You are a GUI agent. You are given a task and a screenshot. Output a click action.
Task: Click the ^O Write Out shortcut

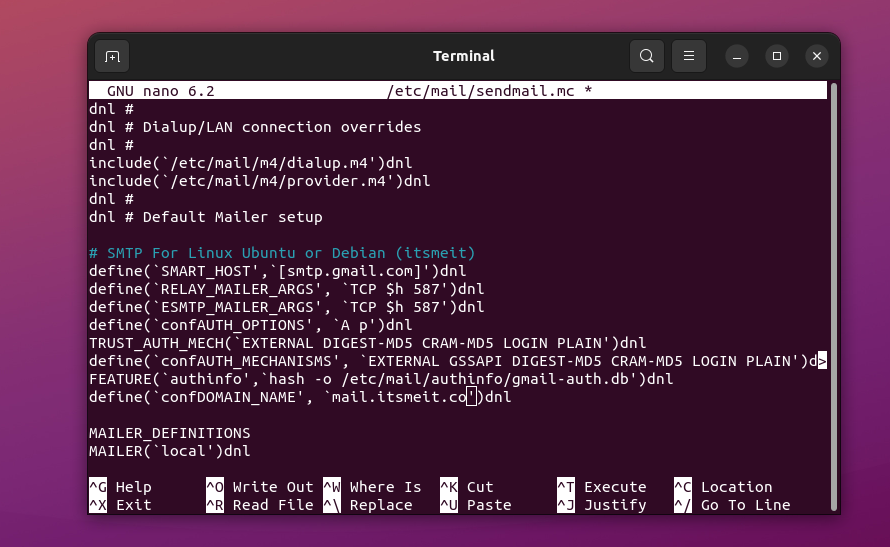[x=259, y=487]
